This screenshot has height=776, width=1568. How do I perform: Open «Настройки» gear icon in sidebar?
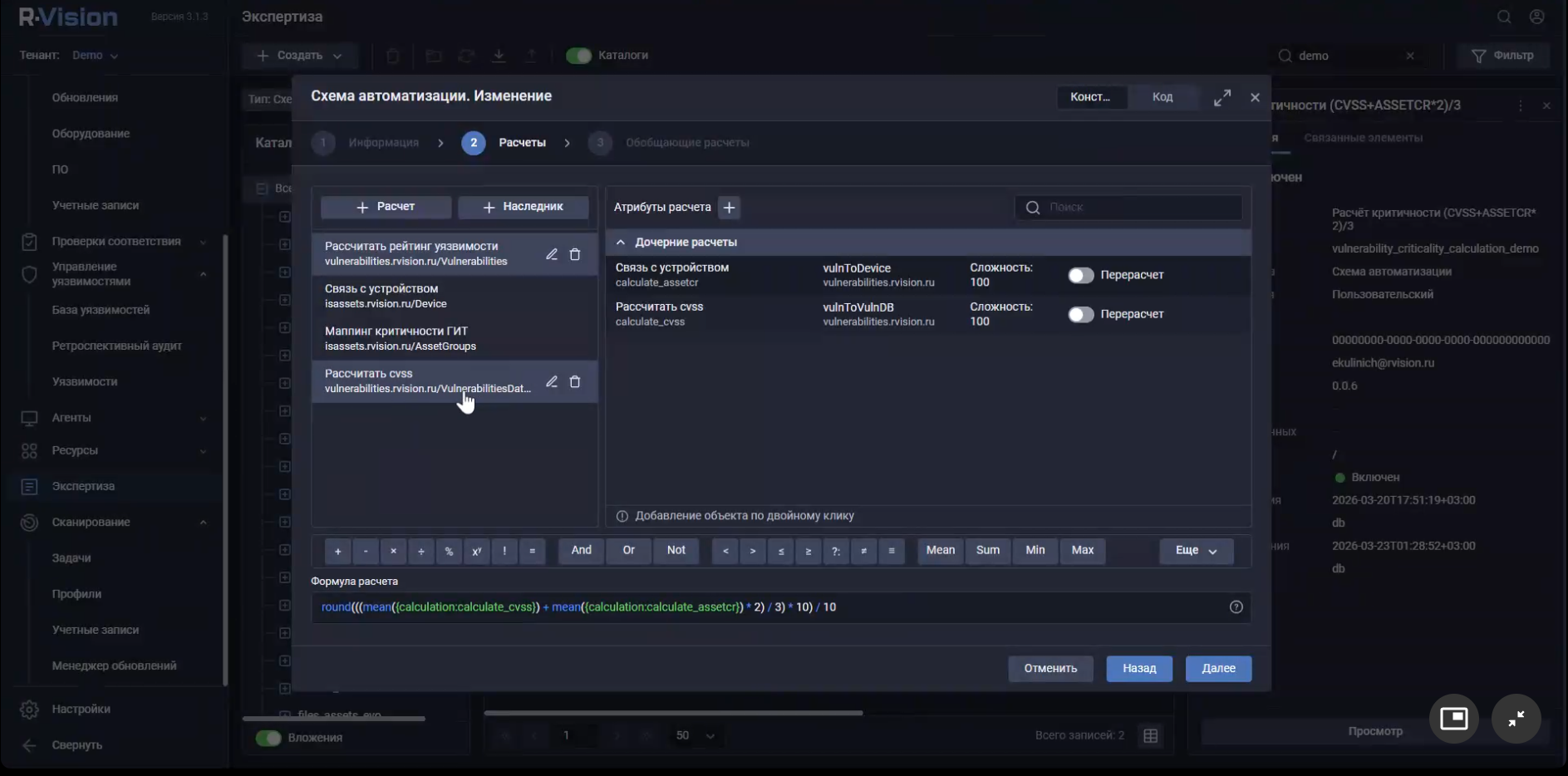point(30,709)
